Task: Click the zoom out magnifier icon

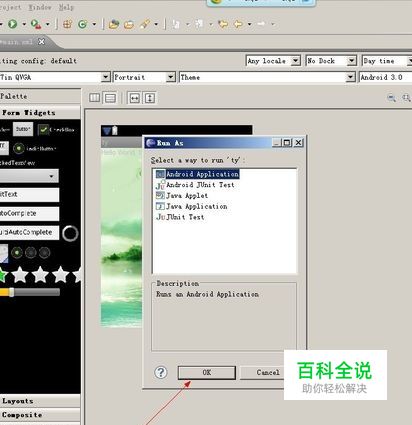Action: click(391, 98)
